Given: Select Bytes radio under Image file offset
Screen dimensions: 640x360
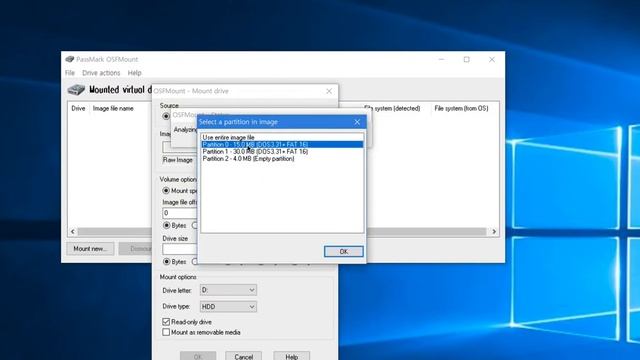Looking at the screenshot, I should coord(167,225).
